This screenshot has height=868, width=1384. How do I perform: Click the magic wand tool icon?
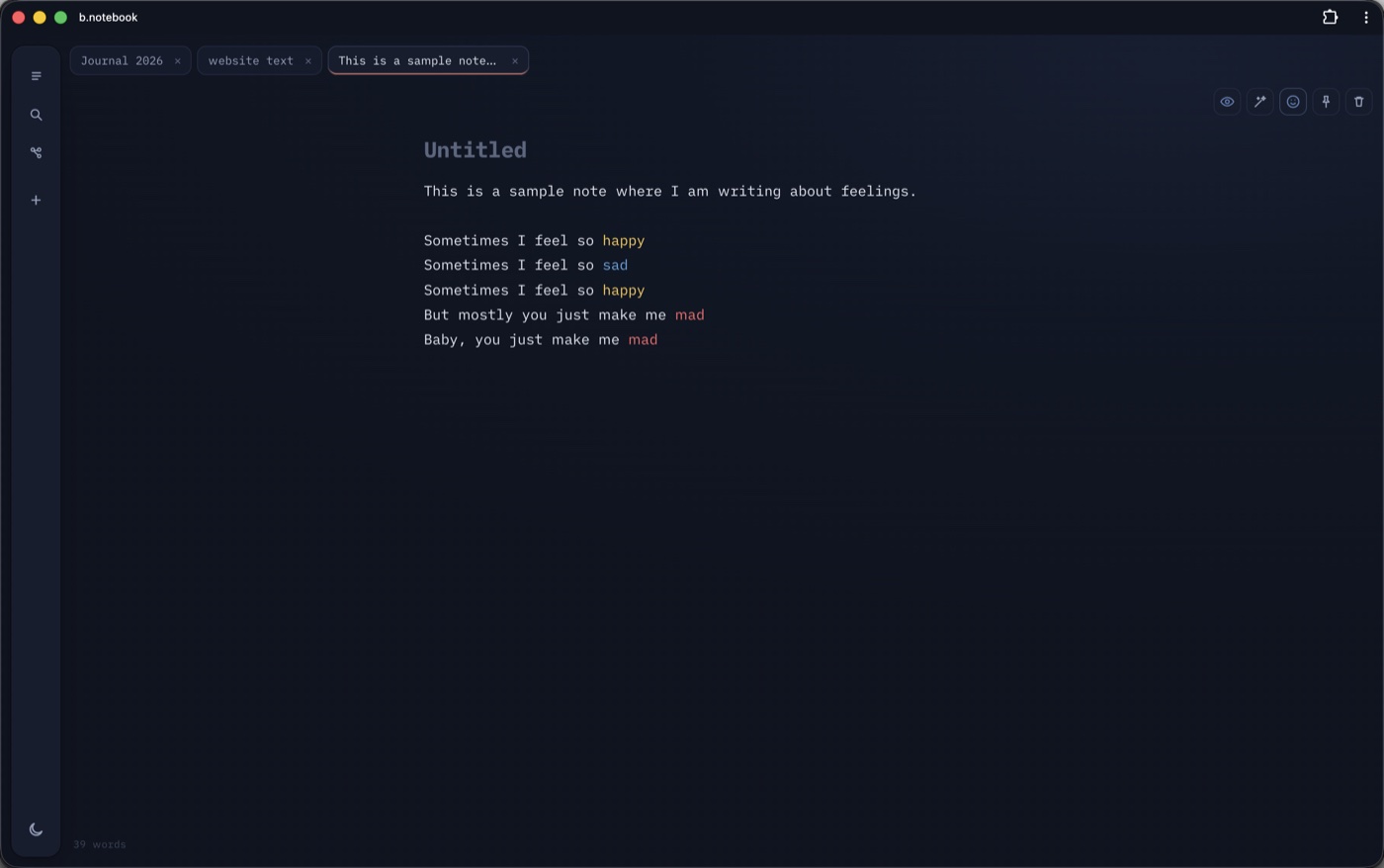pos(1259,102)
